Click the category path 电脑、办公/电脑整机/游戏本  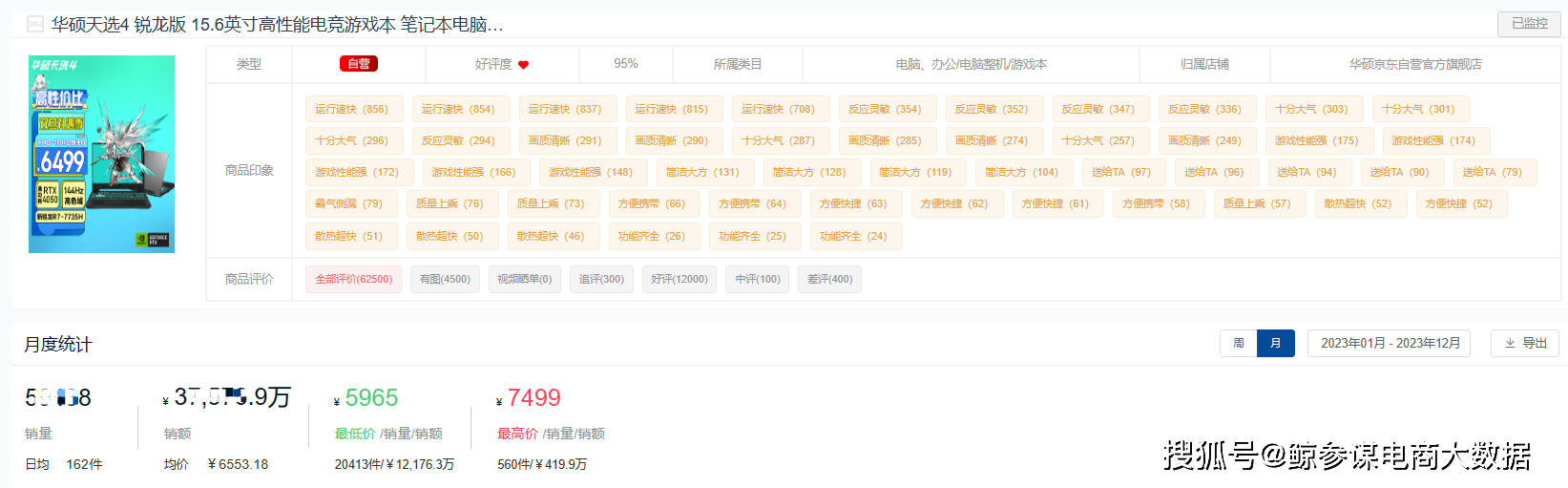click(971, 64)
